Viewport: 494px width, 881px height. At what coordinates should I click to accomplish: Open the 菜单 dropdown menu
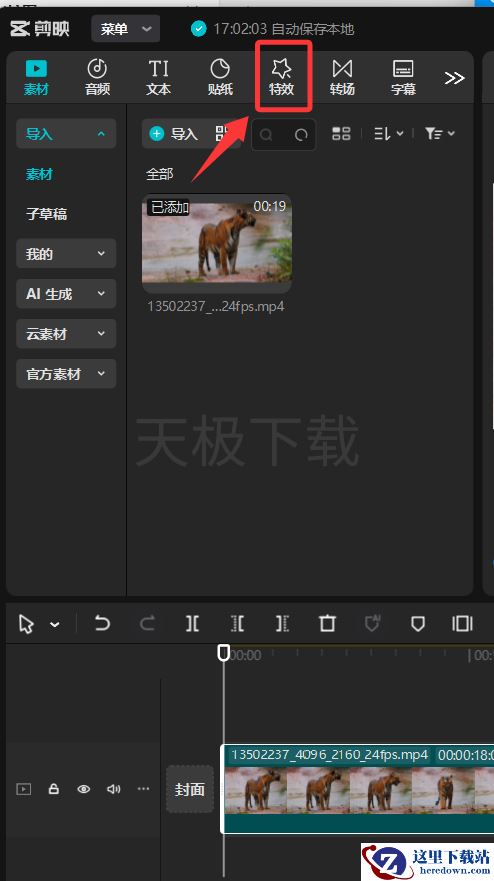point(126,29)
